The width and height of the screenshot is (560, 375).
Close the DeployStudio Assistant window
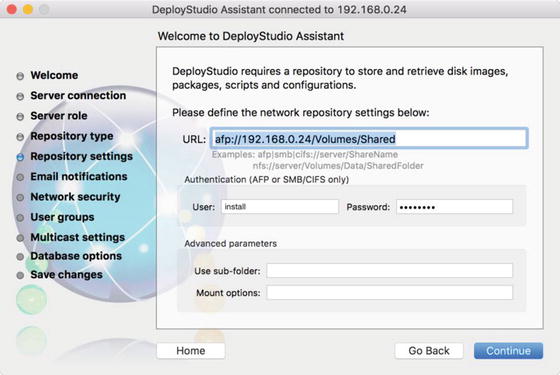tap(12, 9)
